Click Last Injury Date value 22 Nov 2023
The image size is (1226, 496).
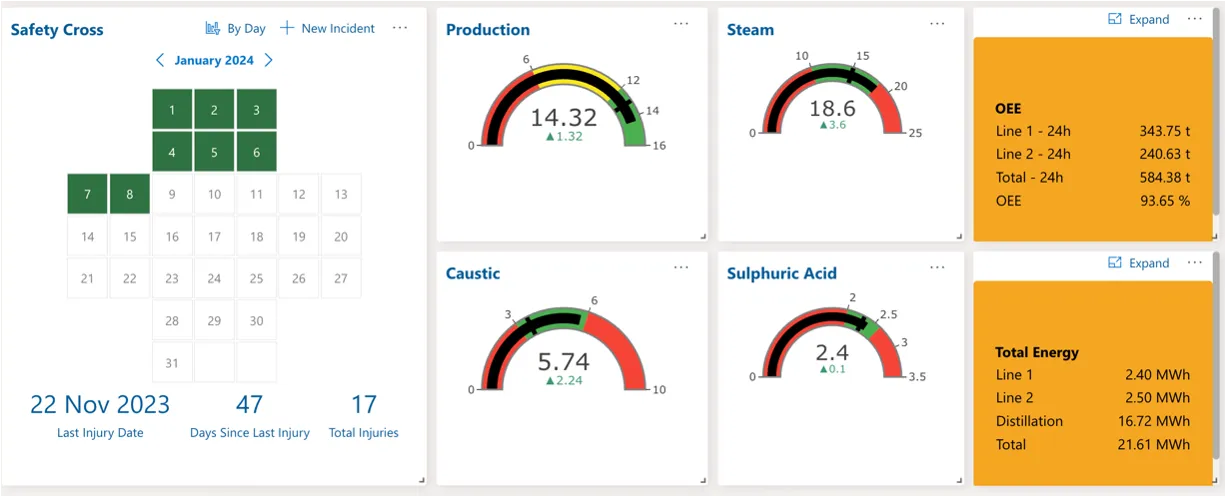click(100, 404)
